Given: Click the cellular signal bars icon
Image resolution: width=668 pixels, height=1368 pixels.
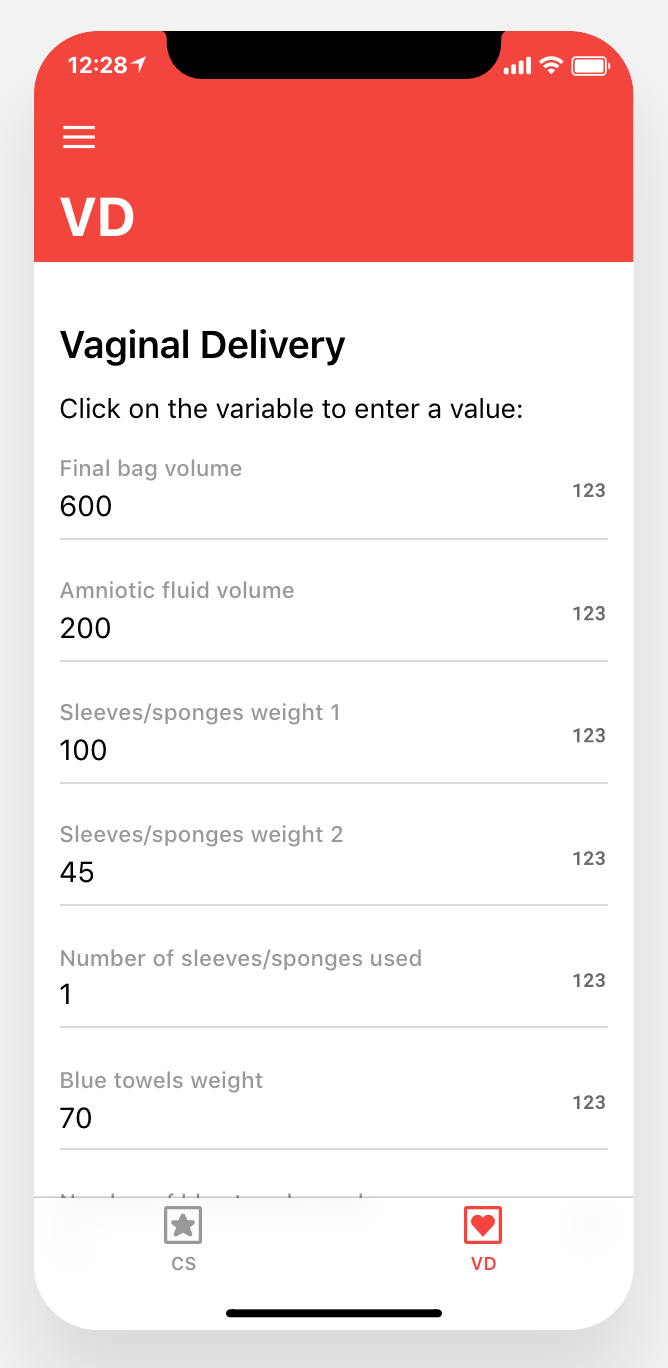Looking at the screenshot, I should tap(517, 64).
